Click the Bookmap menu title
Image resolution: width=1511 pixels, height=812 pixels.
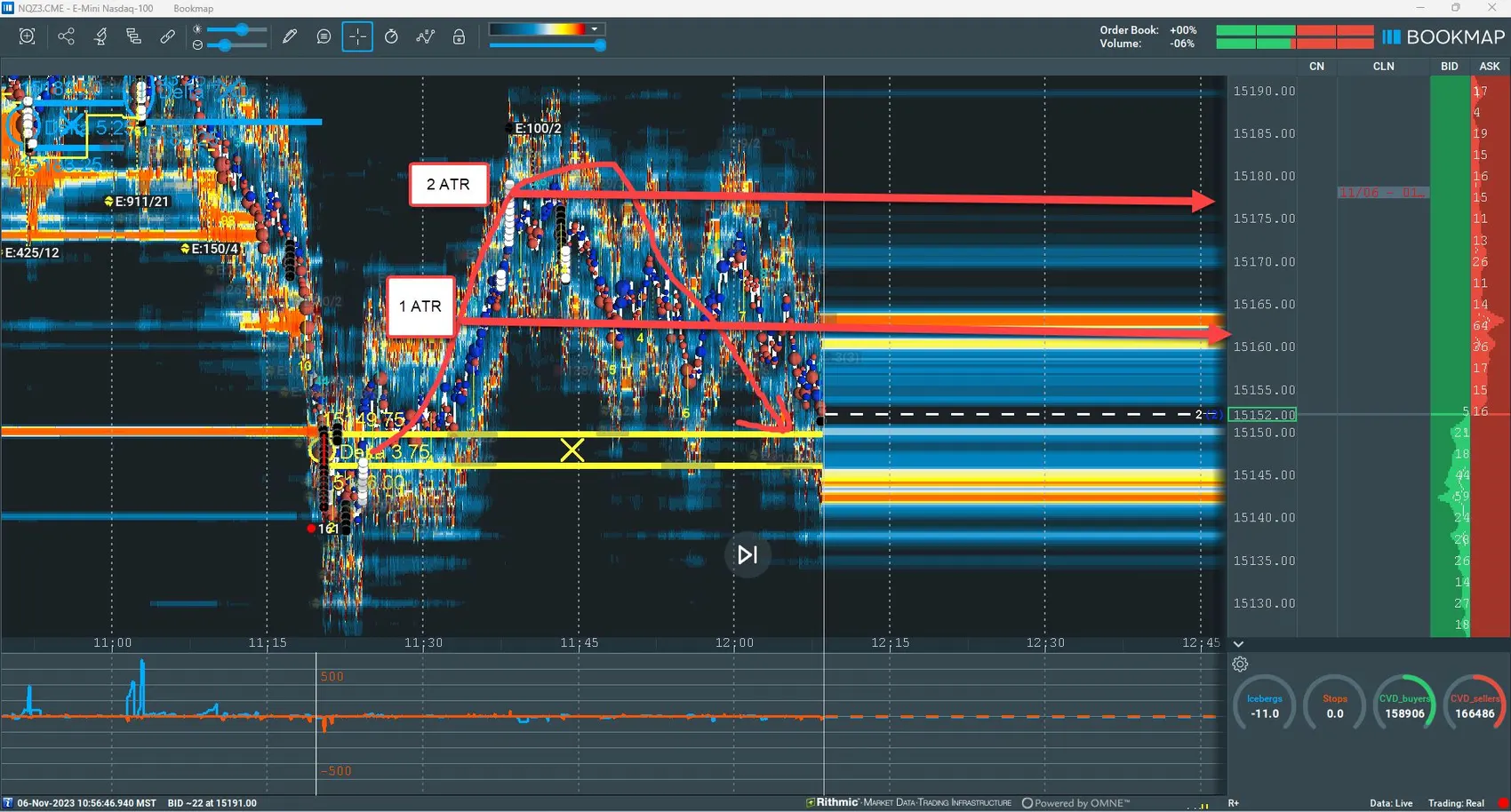[x=193, y=8]
